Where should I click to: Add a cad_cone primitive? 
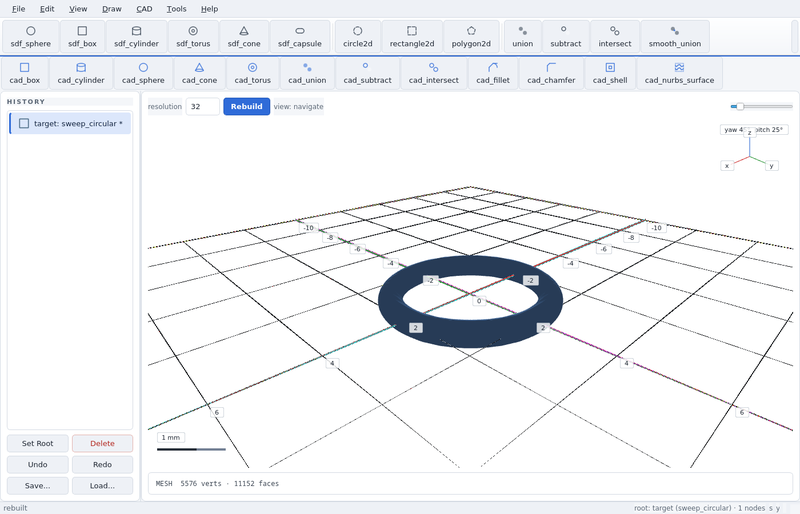[x=199, y=74]
